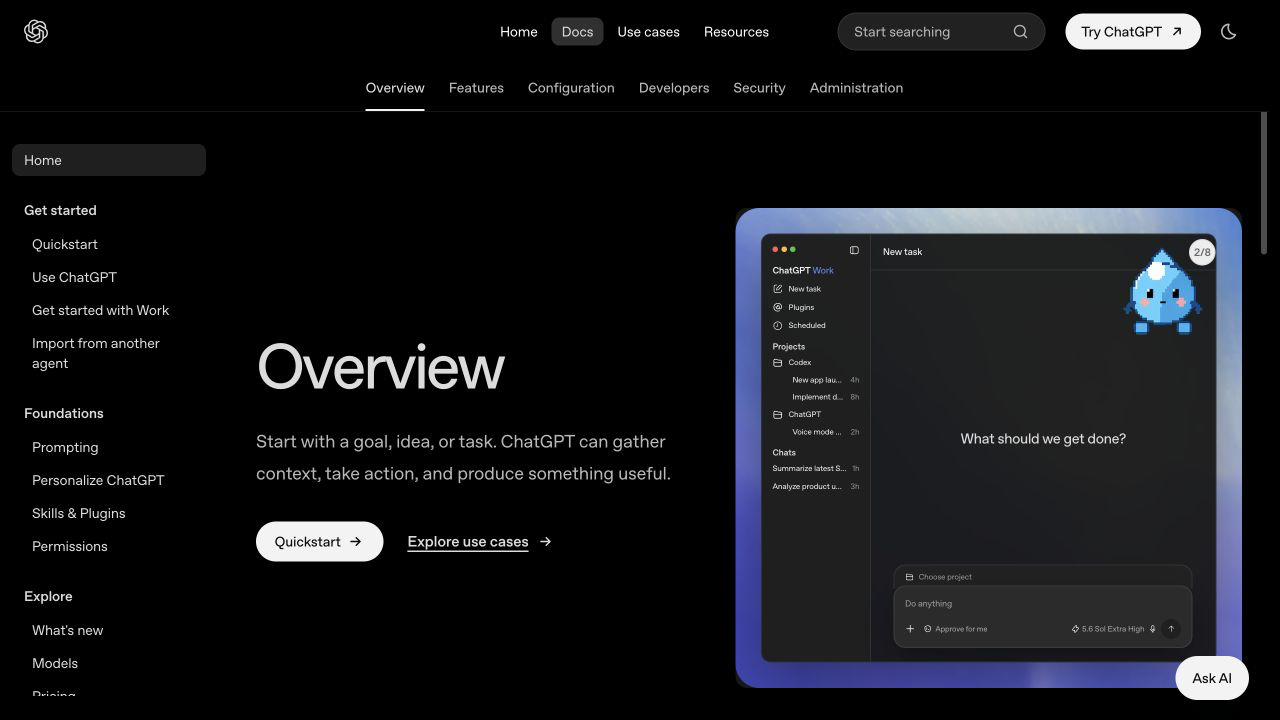1280x720 pixels.
Task: Click the microphone icon in composer
Action: tap(1153, 629)
